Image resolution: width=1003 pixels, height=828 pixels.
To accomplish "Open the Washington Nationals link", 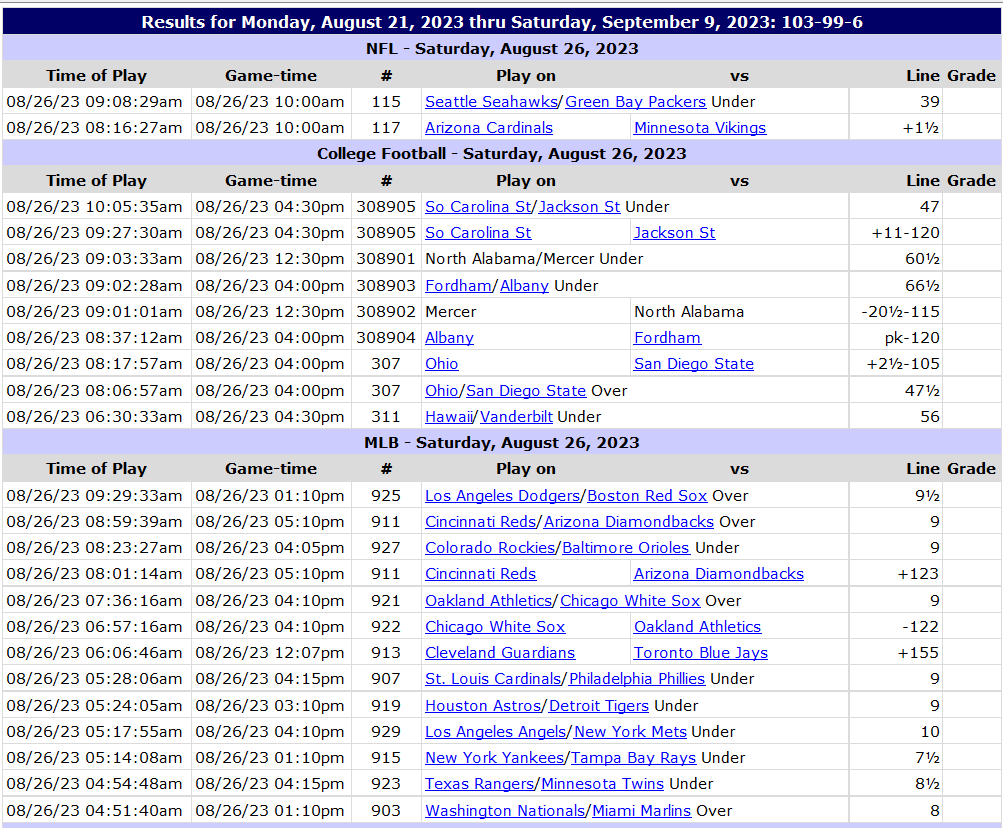I will 505,811.
